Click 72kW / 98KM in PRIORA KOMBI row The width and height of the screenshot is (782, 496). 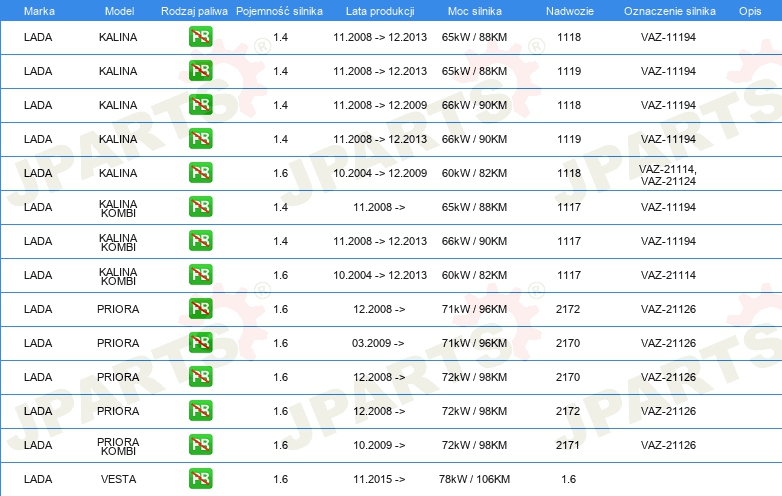click(x=474, y=445)
